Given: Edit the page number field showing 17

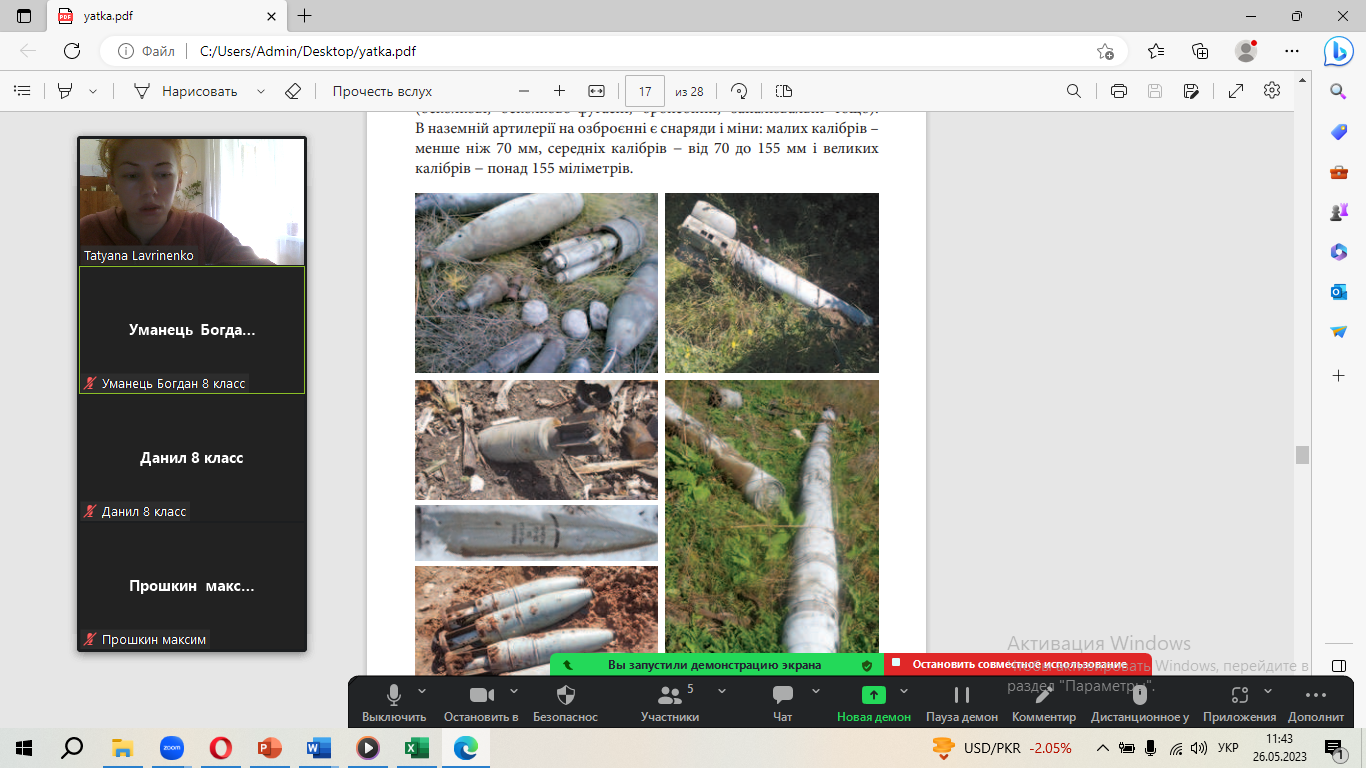Looking at the screenshot, I should point(645,91).
